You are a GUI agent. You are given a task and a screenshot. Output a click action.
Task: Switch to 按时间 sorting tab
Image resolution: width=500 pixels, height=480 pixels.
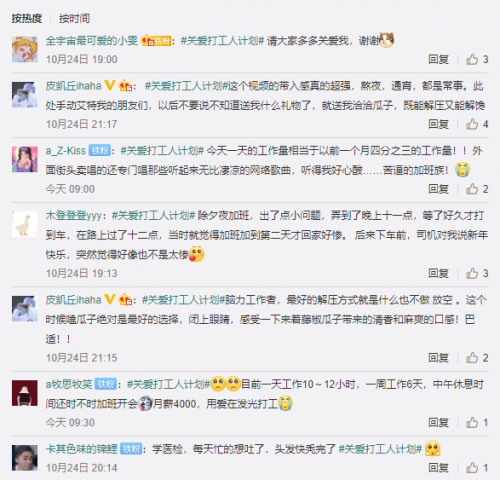pyautogui.click(x=74, y=18)
